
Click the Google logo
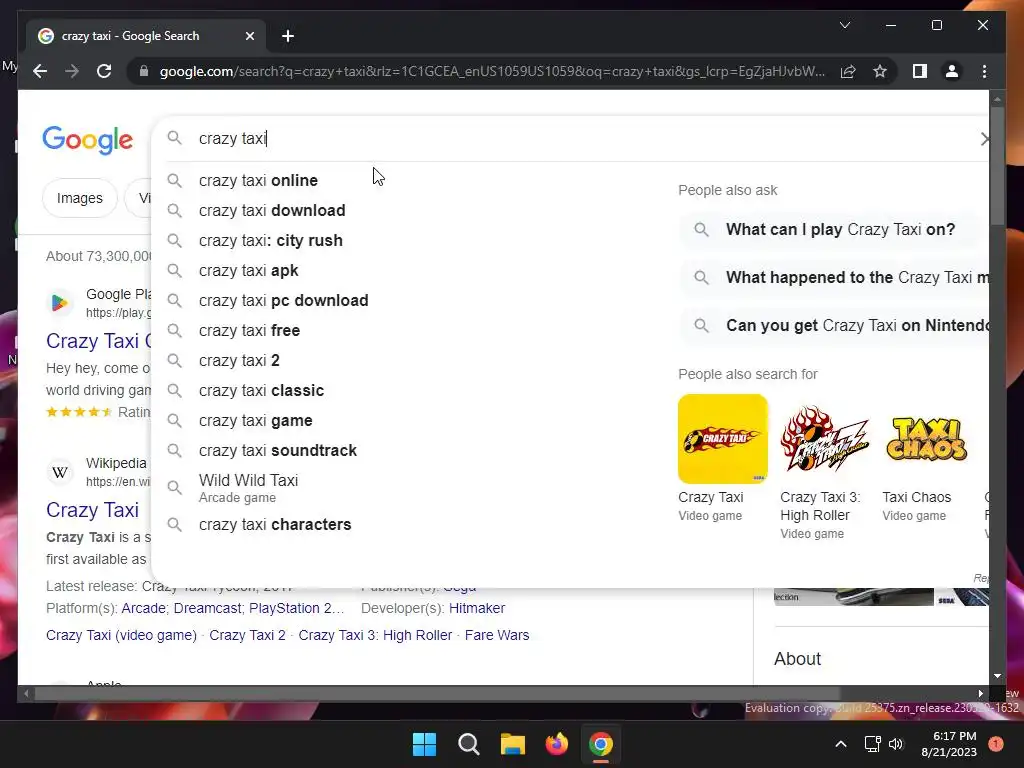pos(88,140)
